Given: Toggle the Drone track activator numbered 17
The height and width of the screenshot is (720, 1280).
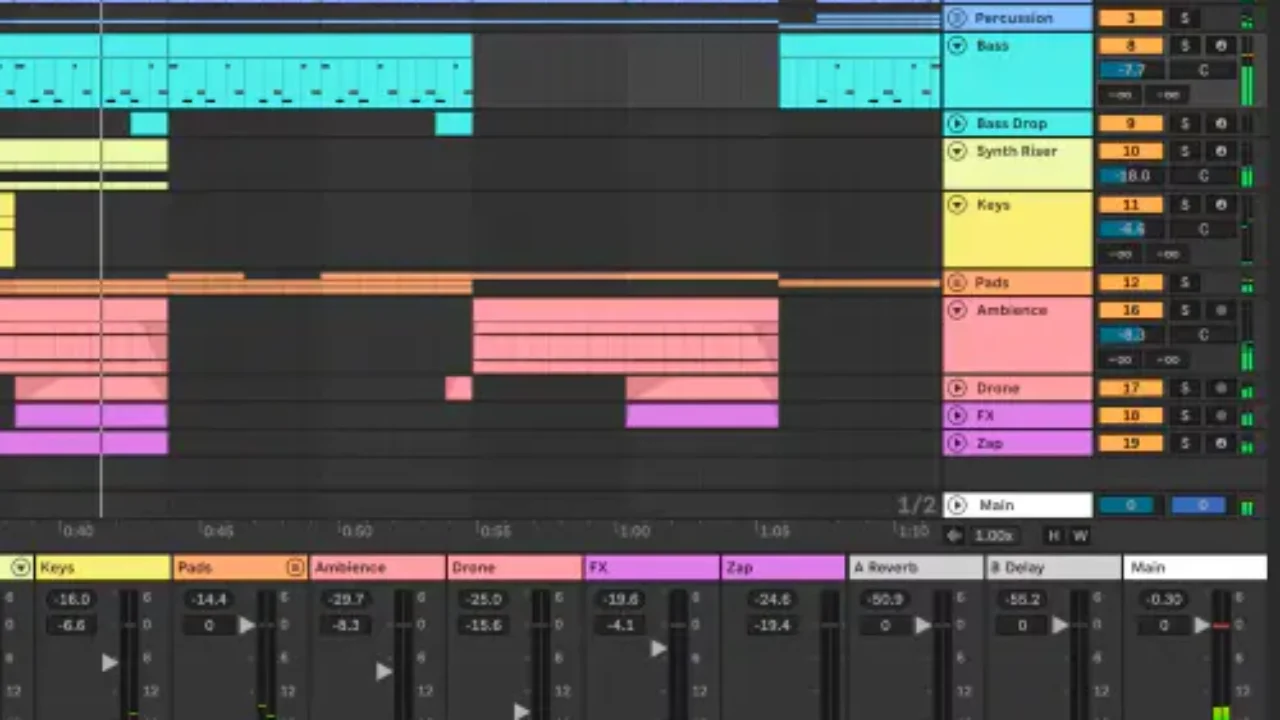Looking at the screenshot, I should pyautogui.click(x=1130, y=388).
